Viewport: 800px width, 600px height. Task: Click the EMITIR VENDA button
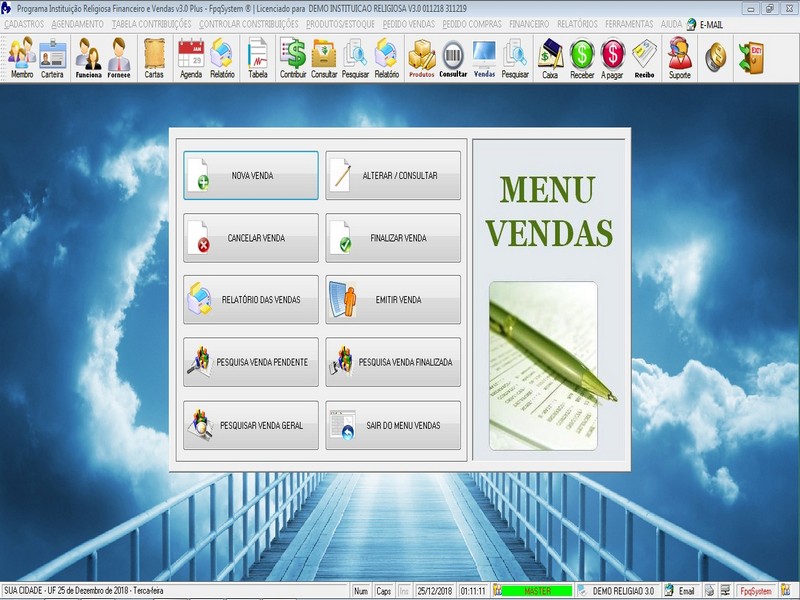tap(393, 299)
